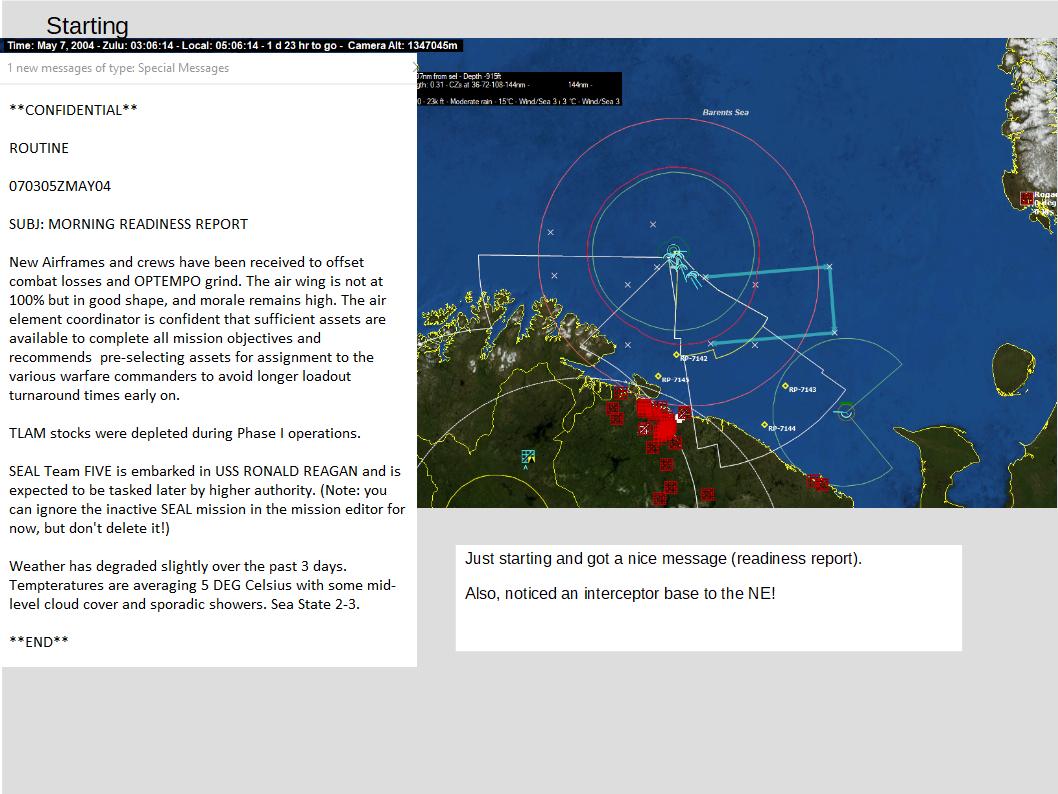Select the RP-7142 reference point diamond
The image size is (1058, 794).
(676, 355)
